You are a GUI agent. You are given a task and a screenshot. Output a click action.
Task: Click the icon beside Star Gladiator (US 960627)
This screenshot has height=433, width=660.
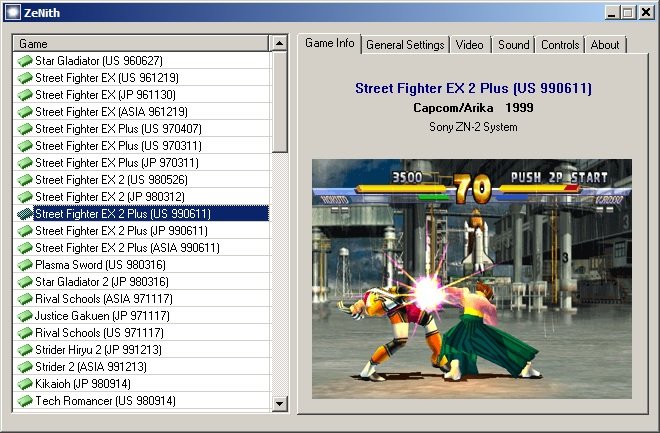tap(25, 61)
